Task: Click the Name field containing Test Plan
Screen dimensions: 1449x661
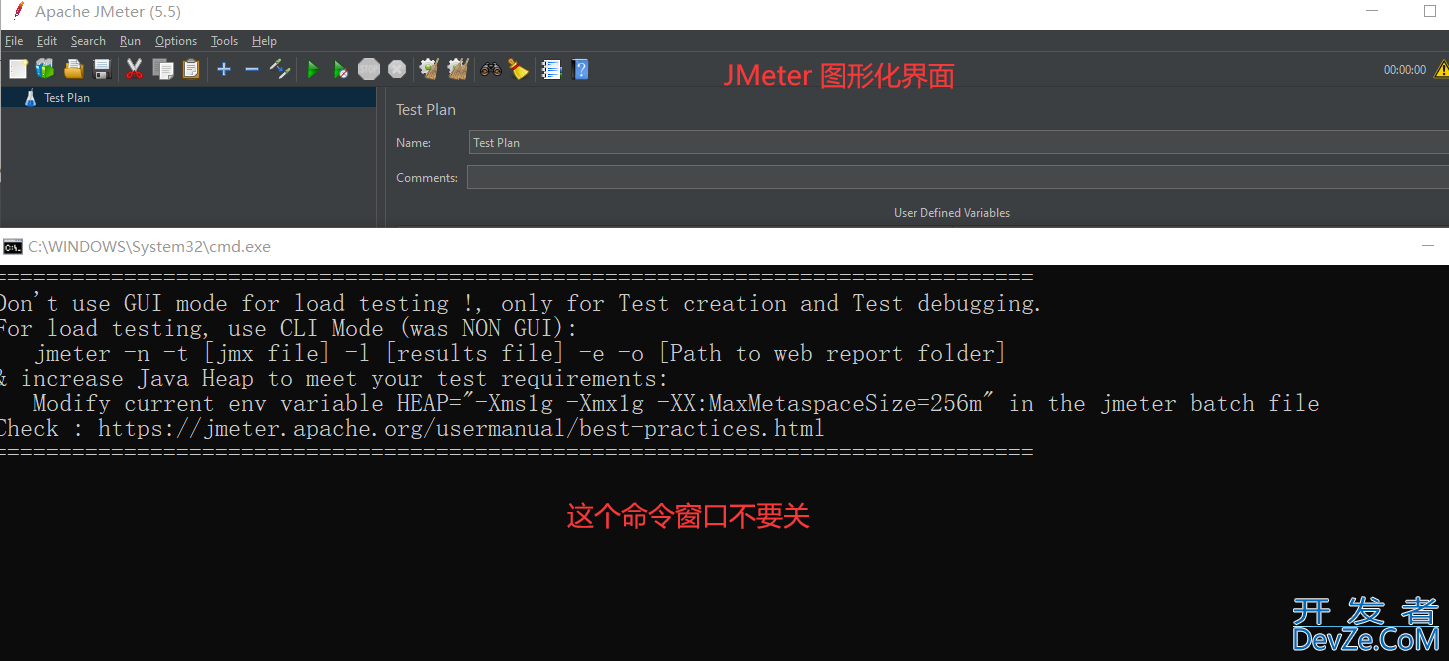Action: [x=958, y=142]
